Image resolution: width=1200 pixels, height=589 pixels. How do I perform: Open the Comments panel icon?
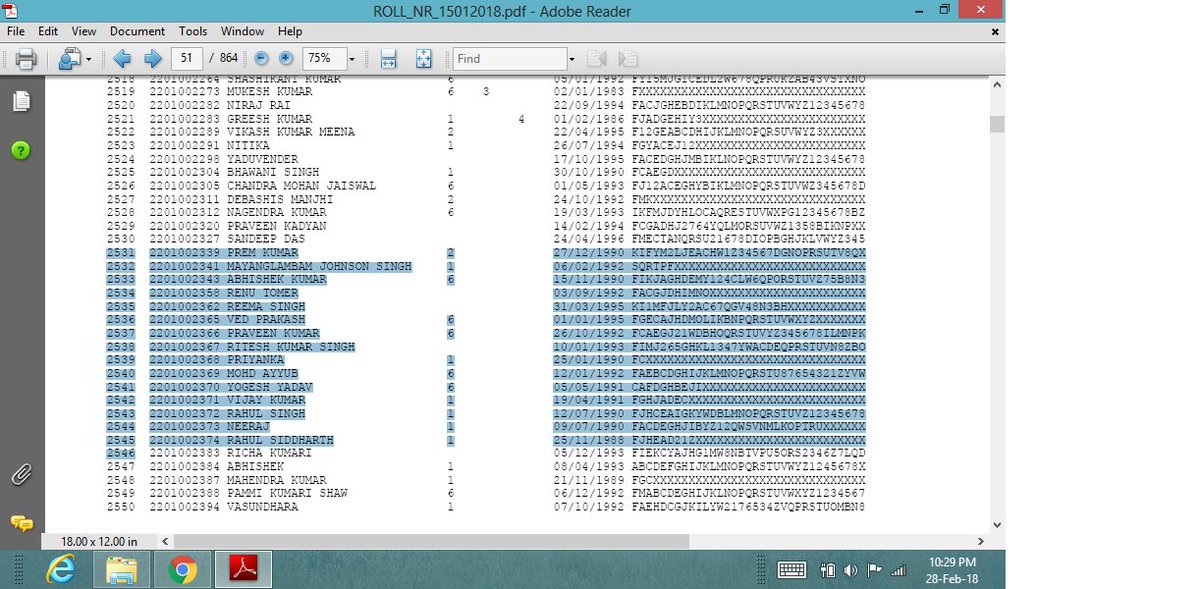[21, 523]
